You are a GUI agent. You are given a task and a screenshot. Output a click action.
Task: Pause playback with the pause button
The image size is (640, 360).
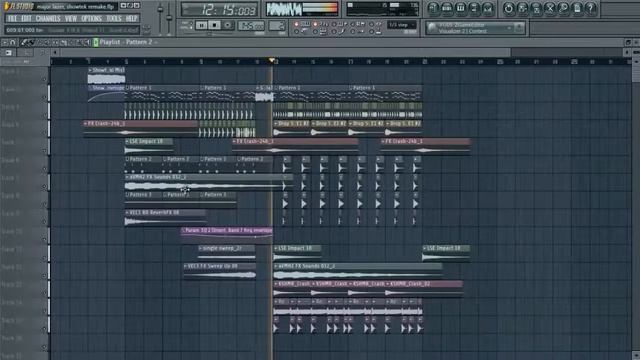(201, 25)
